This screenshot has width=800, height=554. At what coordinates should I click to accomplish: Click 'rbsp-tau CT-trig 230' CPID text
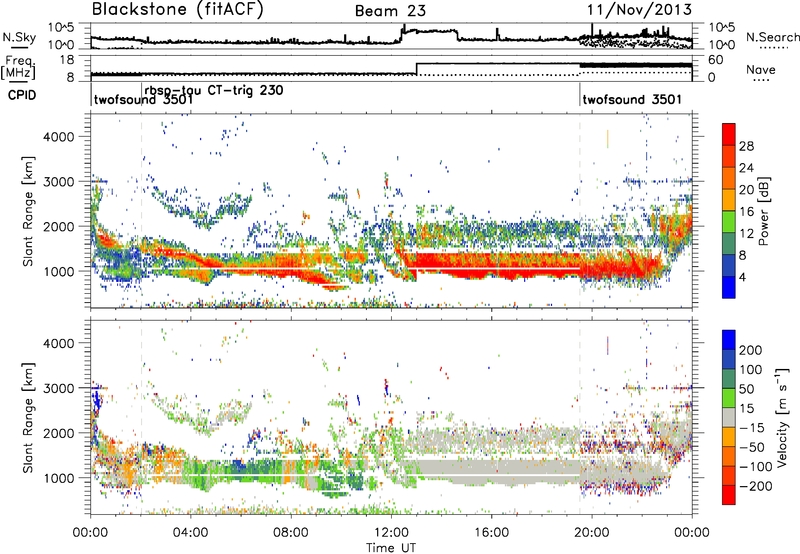point(214,90)
